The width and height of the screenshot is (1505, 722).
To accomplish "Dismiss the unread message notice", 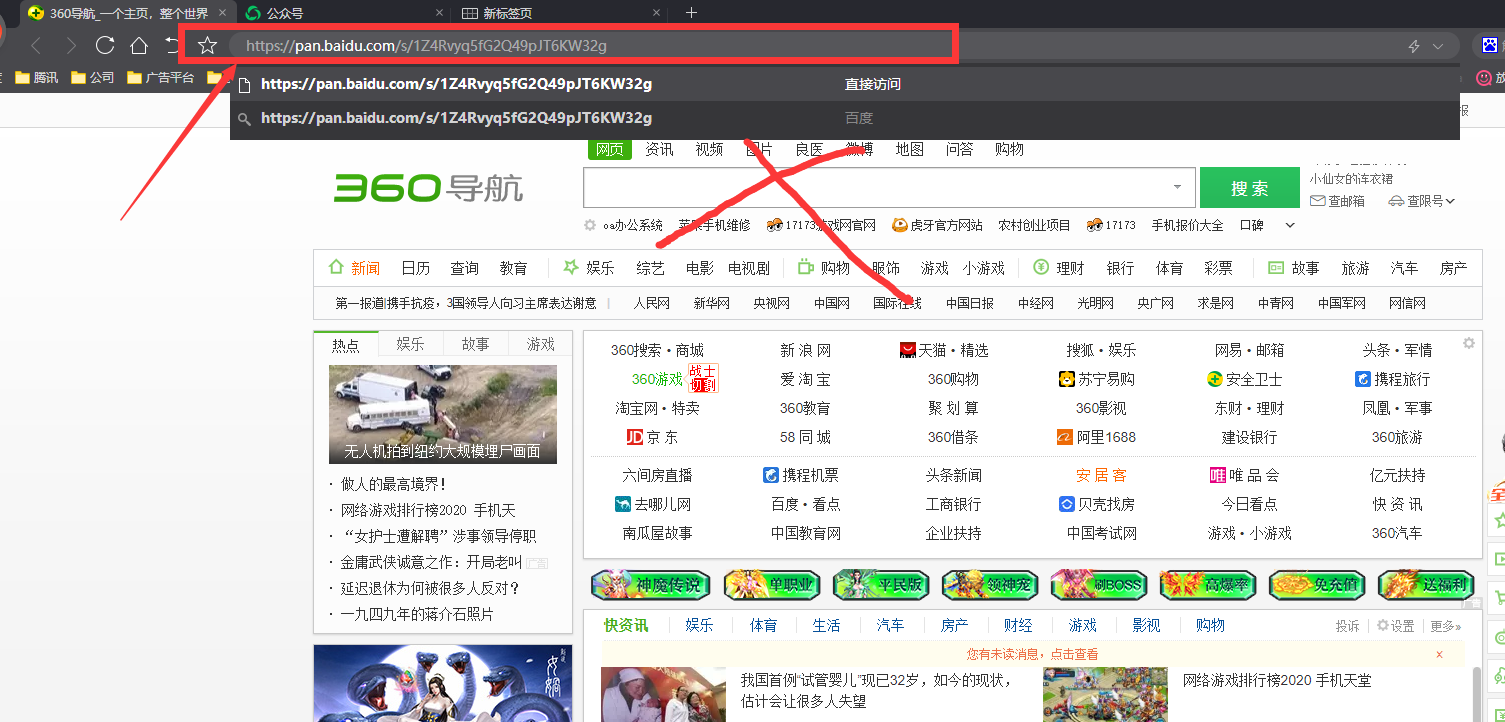I will coord(1439,654).
